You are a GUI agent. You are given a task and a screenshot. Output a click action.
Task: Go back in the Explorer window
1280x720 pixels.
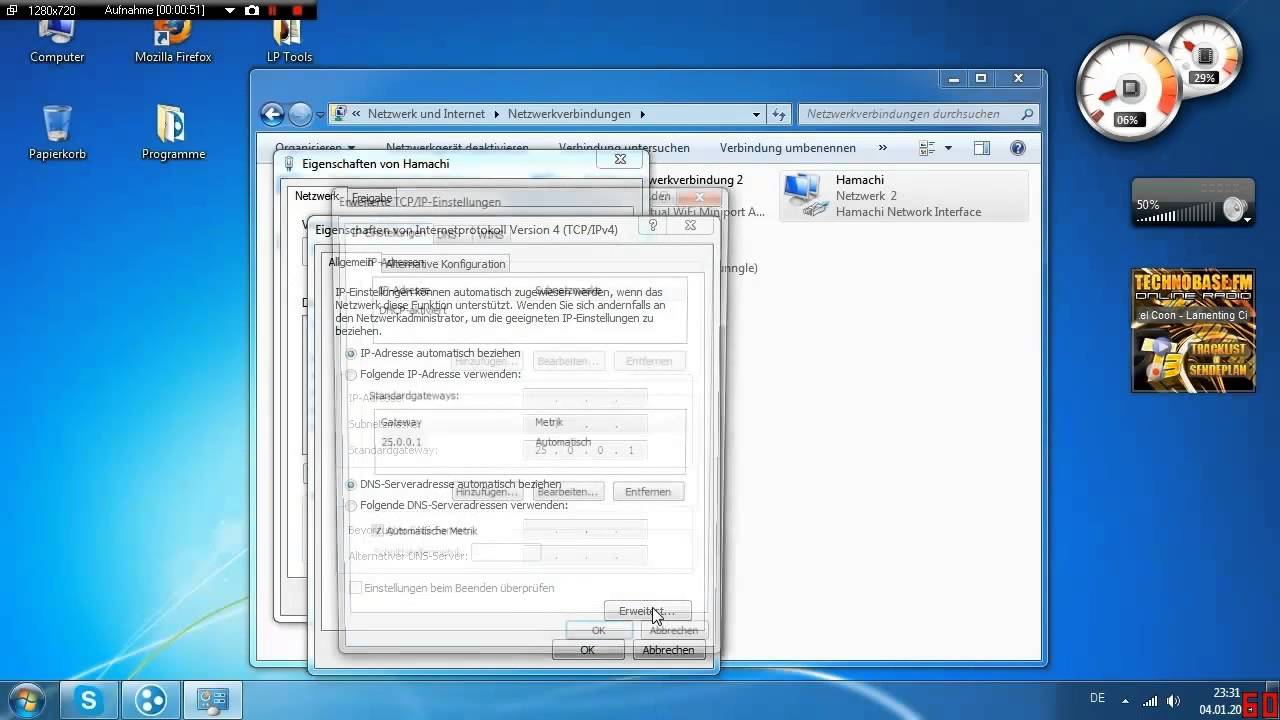click(272, 114)
